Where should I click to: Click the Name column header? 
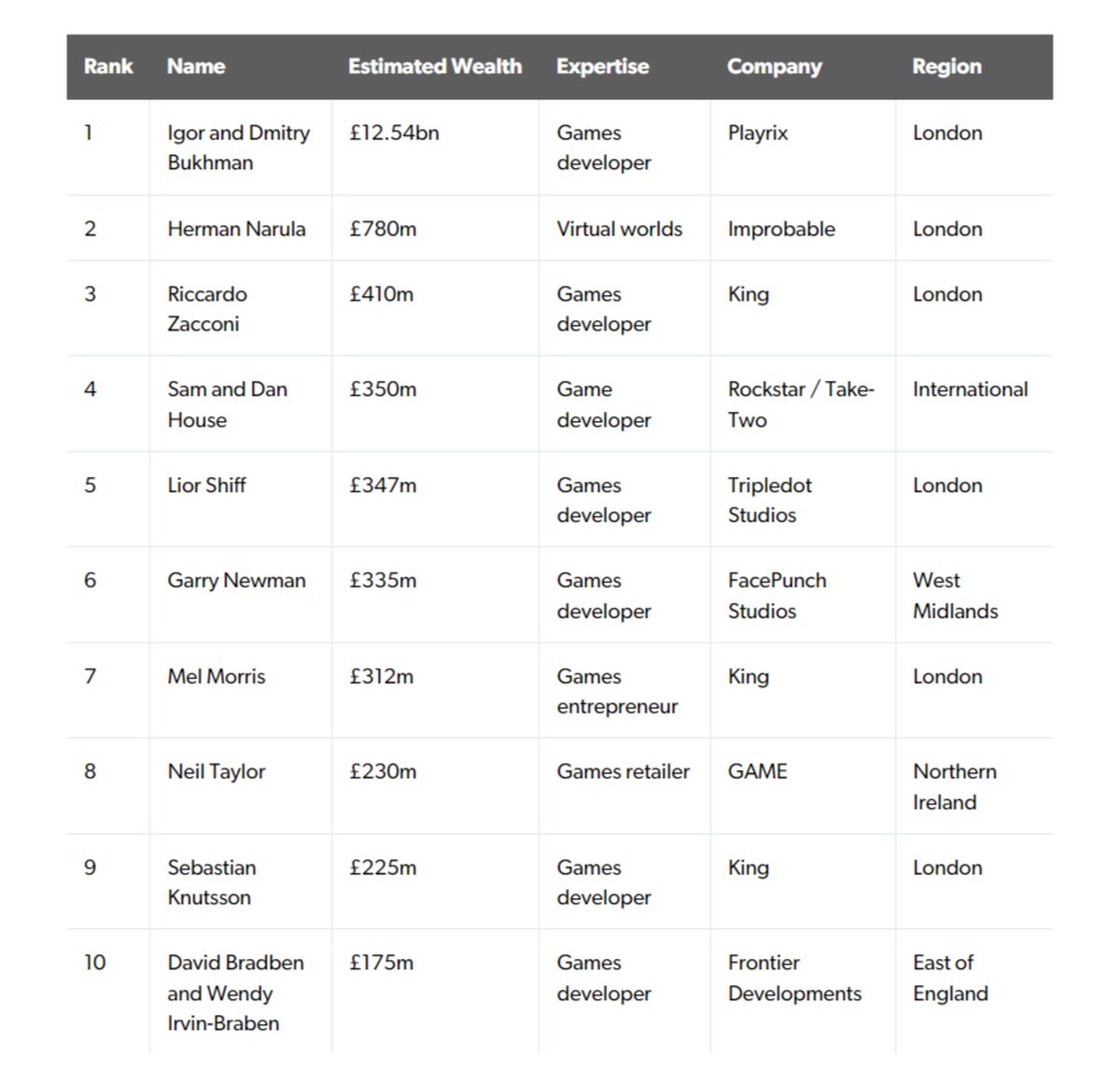[x=196, y=66]
